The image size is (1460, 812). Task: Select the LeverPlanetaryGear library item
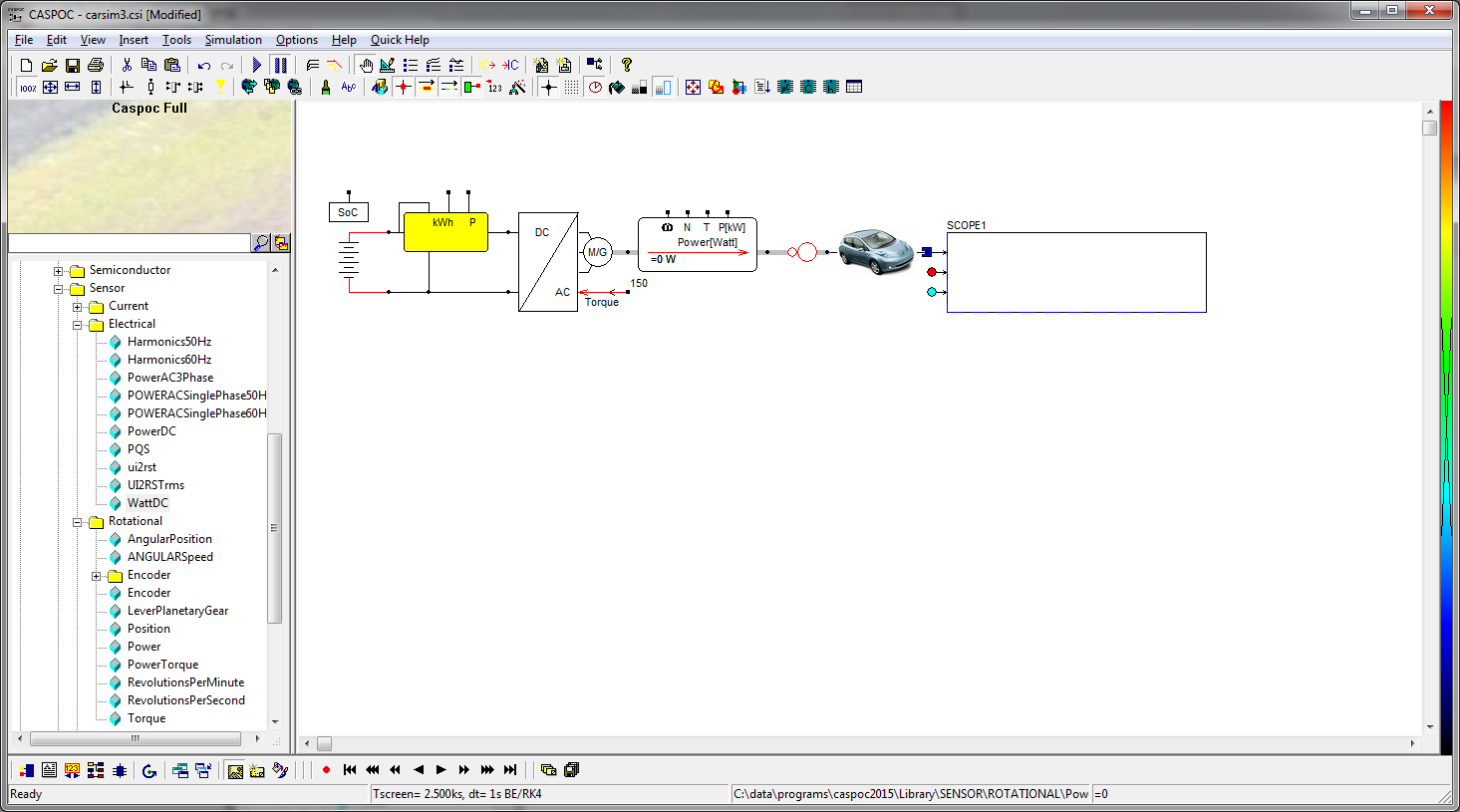point(177,611)
